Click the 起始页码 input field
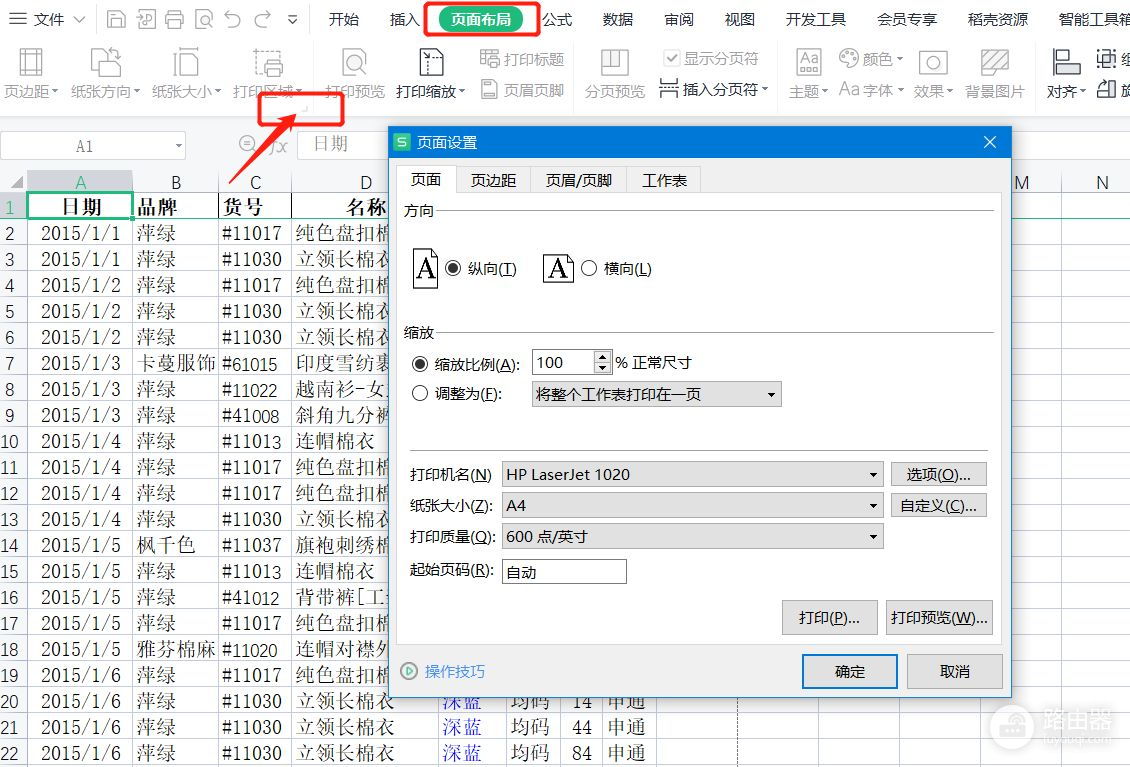The width and height of the screenshot is (1130, 767). pos(564,572)
